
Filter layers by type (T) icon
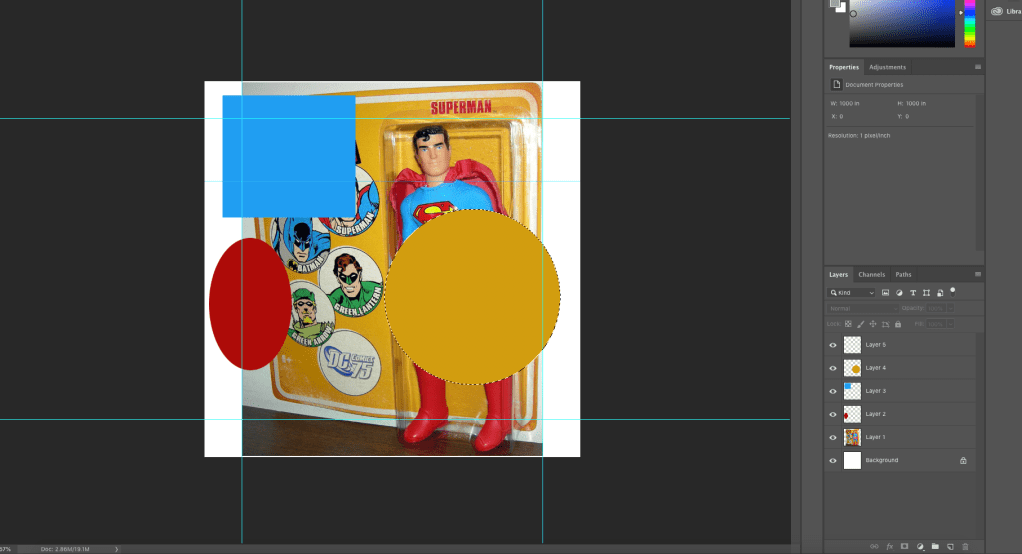pos(913,292)
